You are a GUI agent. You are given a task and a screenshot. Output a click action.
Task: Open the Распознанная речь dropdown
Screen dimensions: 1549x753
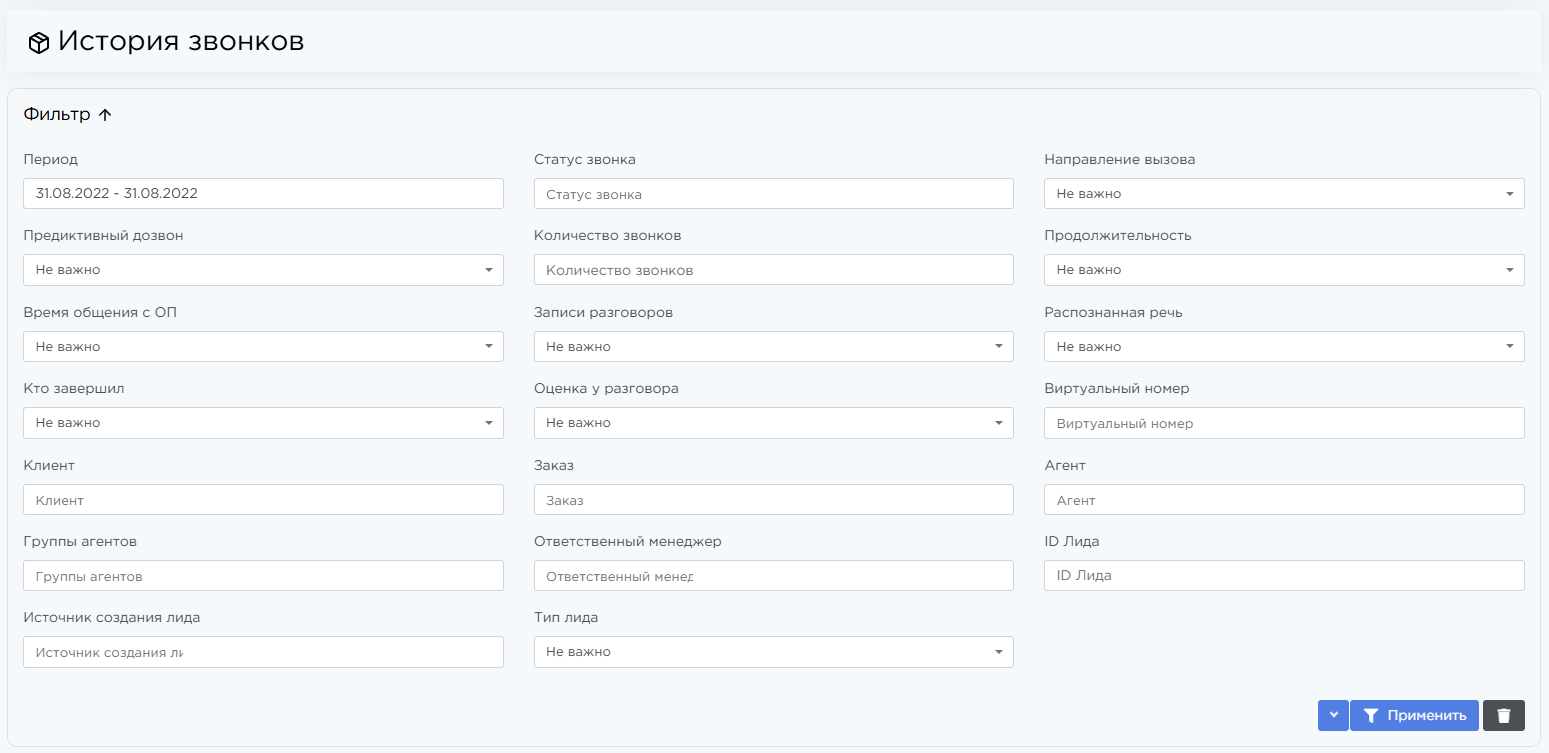[1283, 347]
